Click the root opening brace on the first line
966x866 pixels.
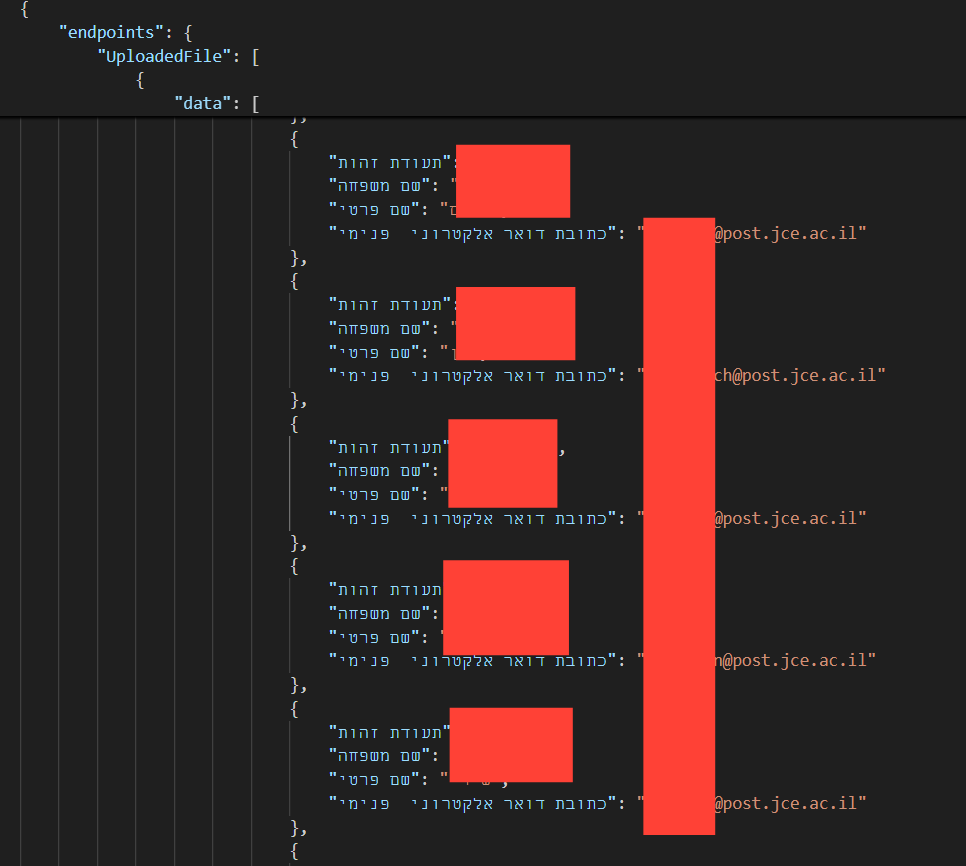click(x=25, y=9)
